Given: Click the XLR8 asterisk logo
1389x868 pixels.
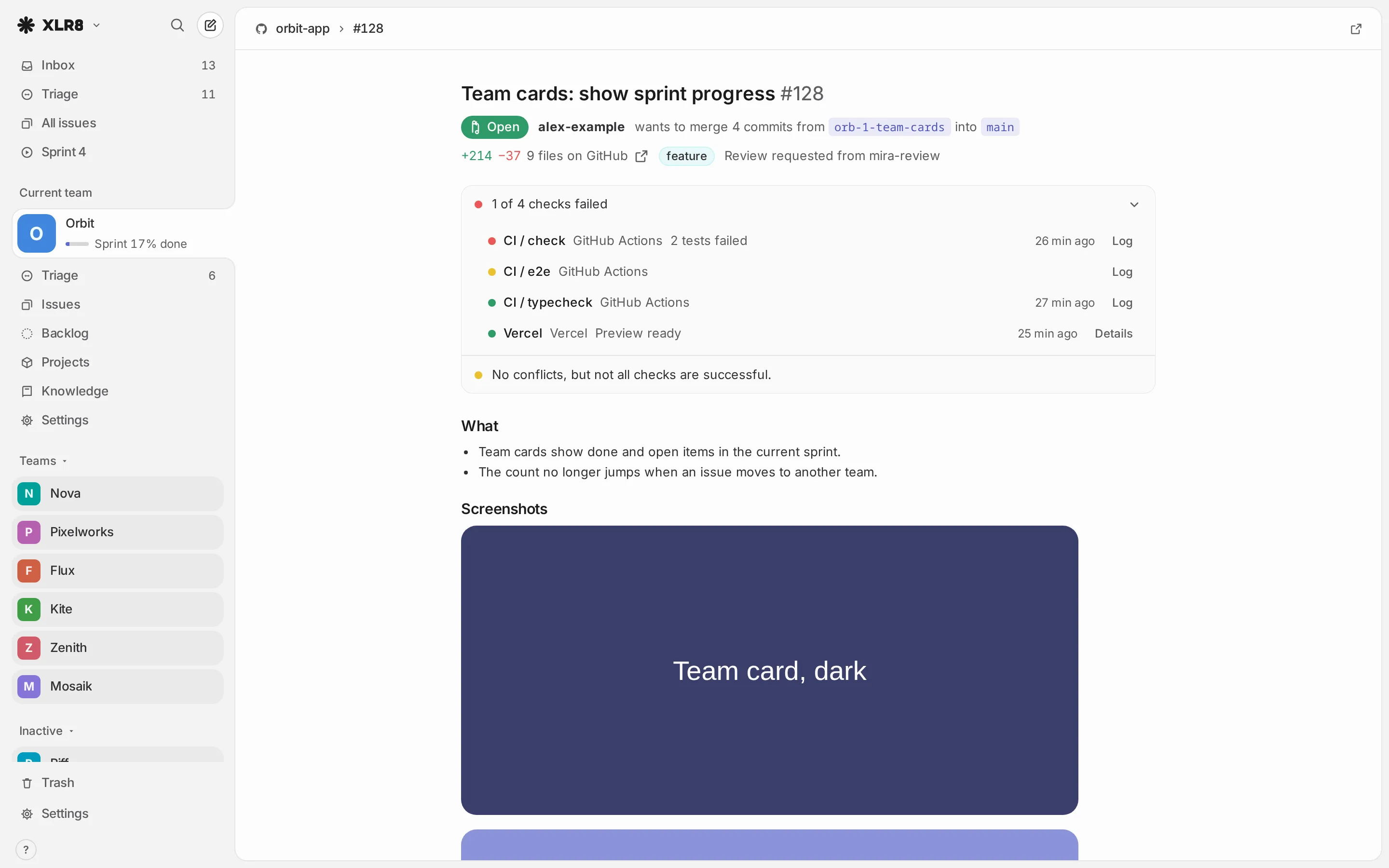Looking at the screenshot, I should pos(26,25).
